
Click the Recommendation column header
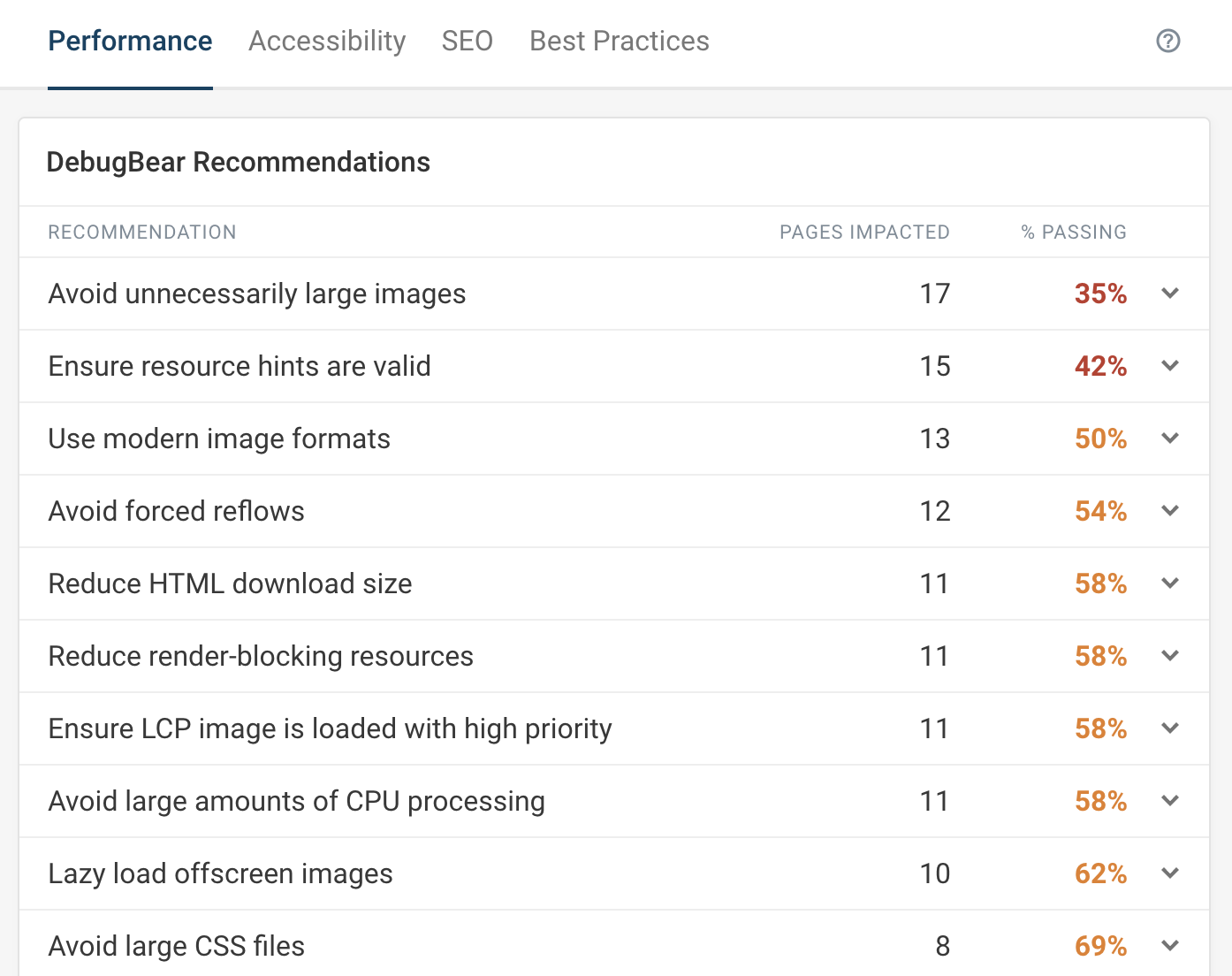pyautogui.click(x=142, y=233)
